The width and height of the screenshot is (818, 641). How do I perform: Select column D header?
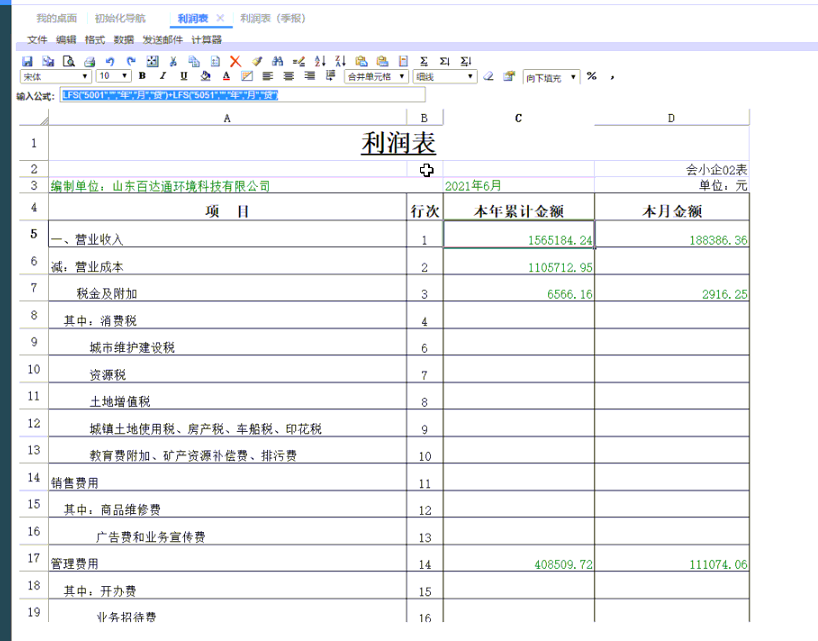click(671, 118)
